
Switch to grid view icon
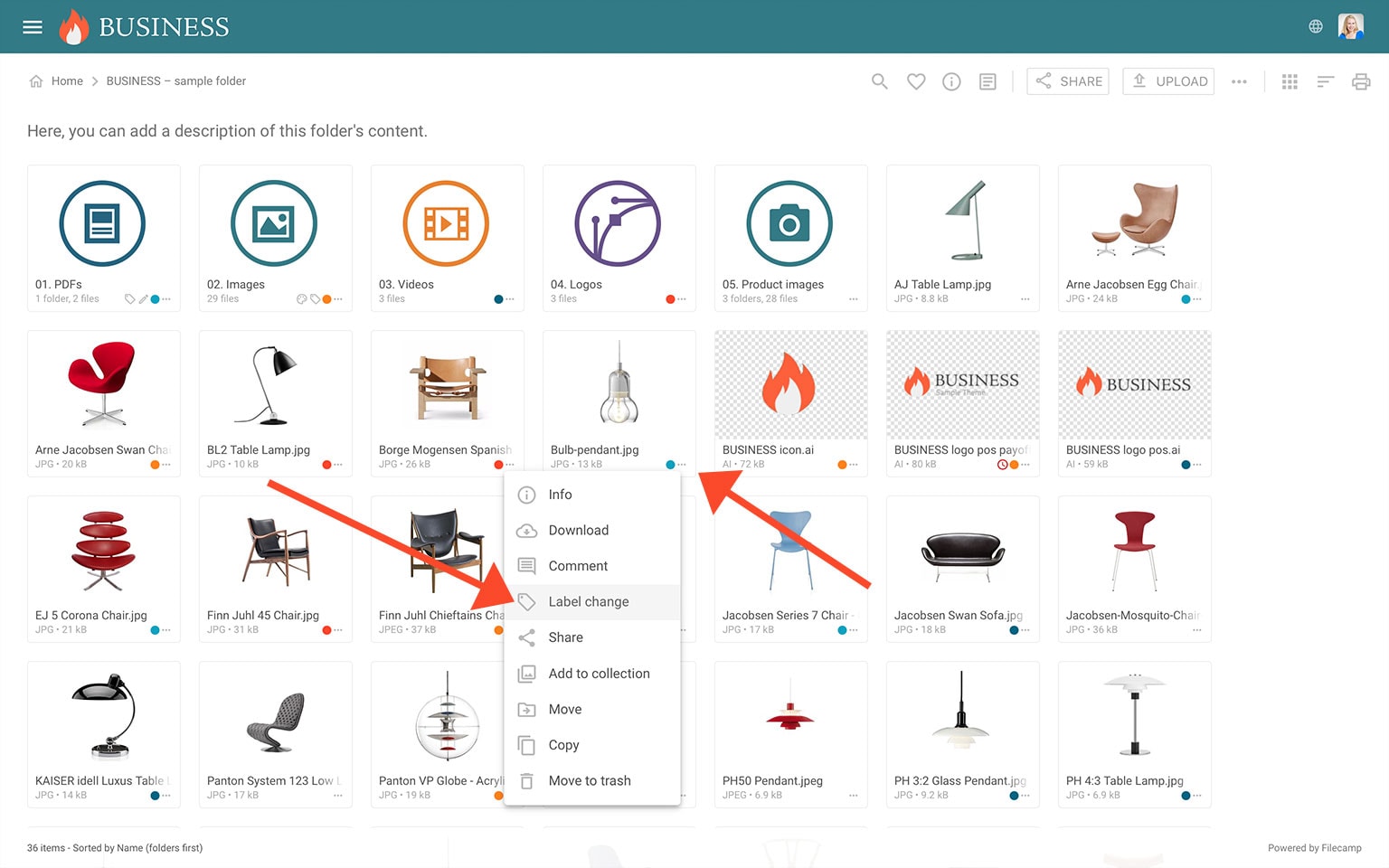[1290, 81]
